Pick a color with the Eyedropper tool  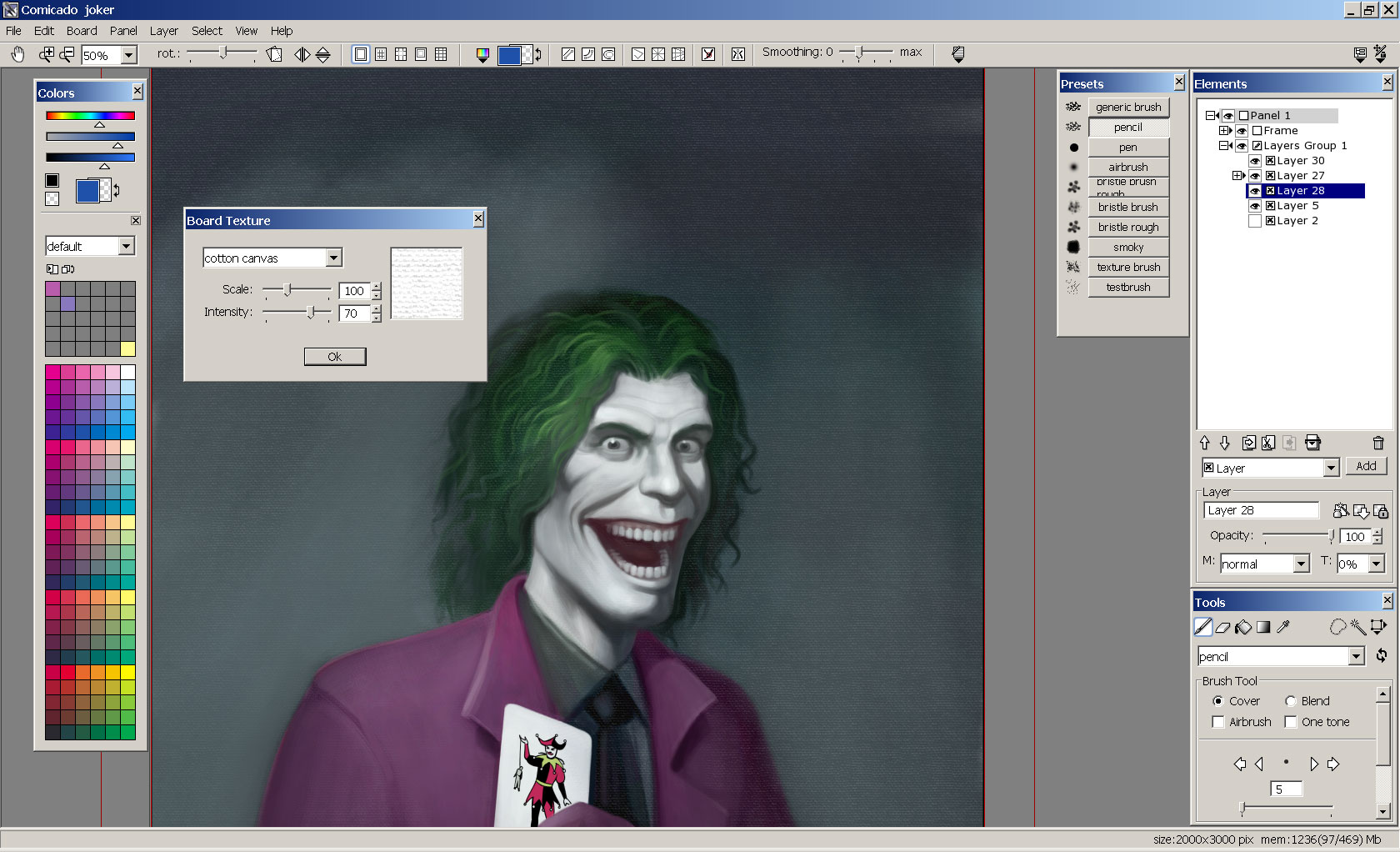[1283, 627]
